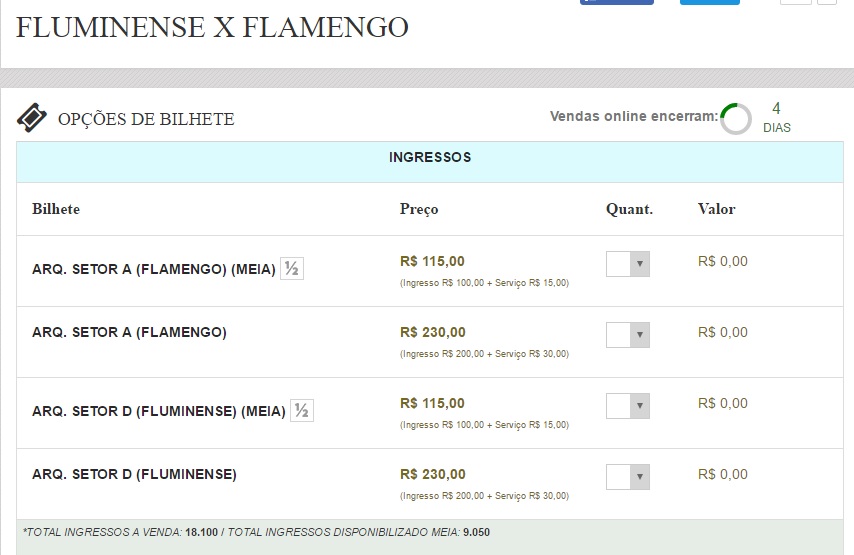Expand quantity selector for Setor D Fluminense Meia
854x555 pixels.
[x=628, y=406]
